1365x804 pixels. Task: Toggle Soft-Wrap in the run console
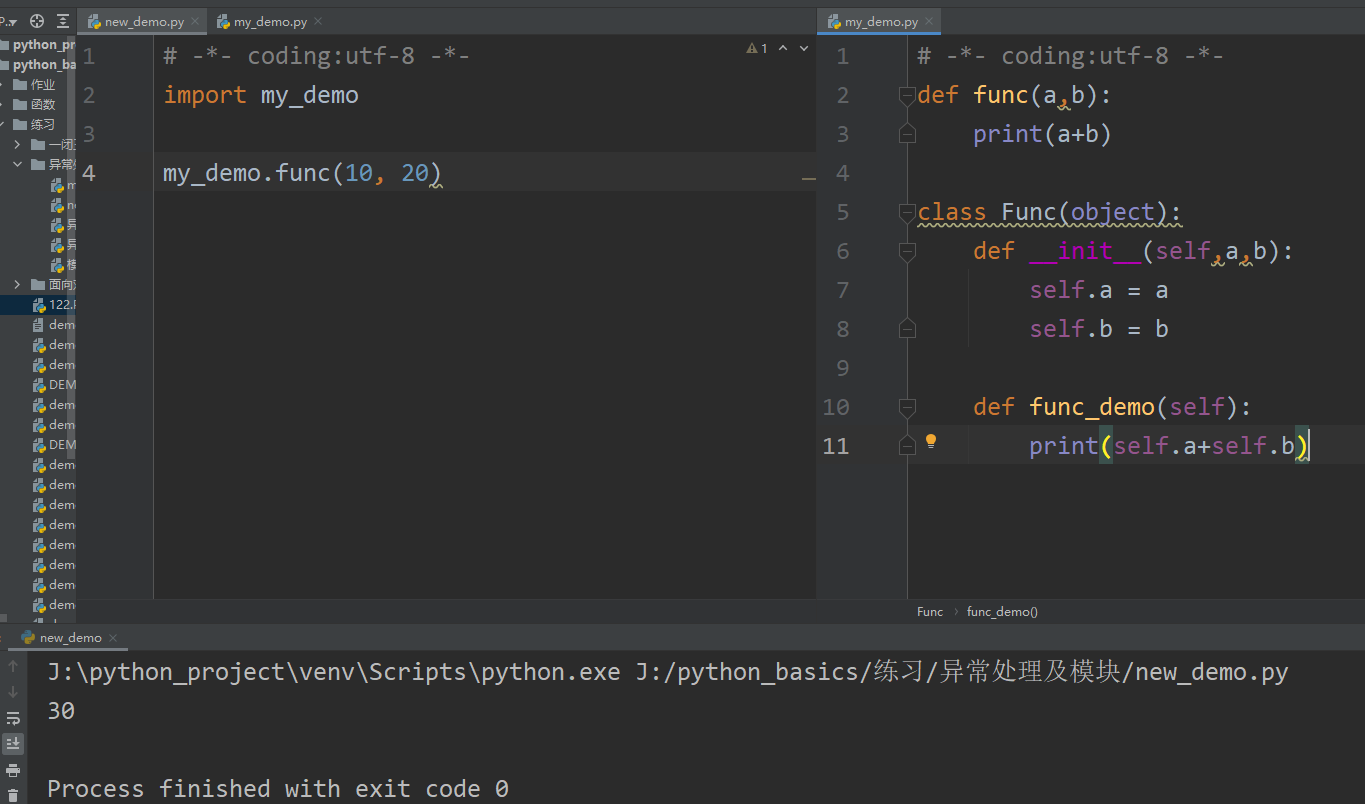tap(13, 717)
